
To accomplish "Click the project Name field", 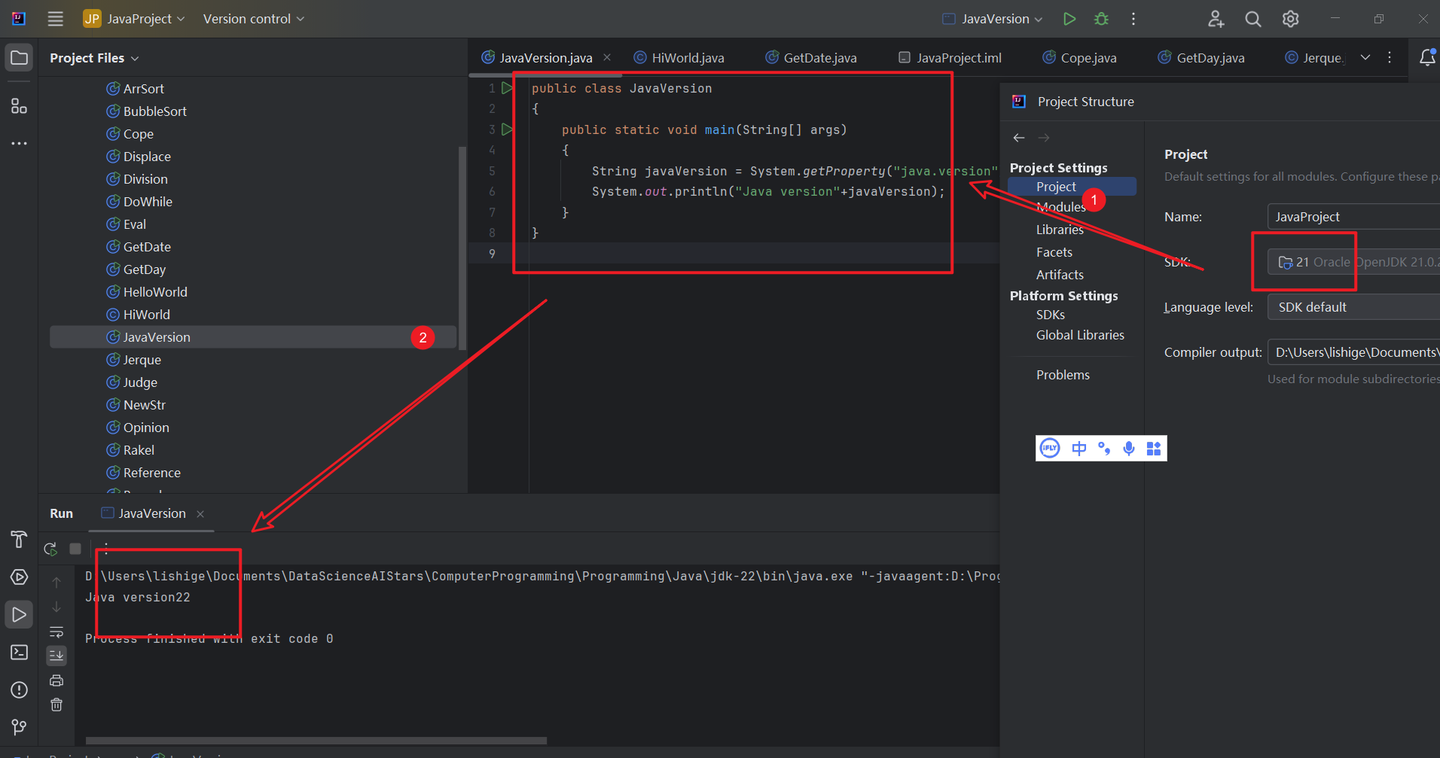I will pyautogui.click(x=1353, y=216).
